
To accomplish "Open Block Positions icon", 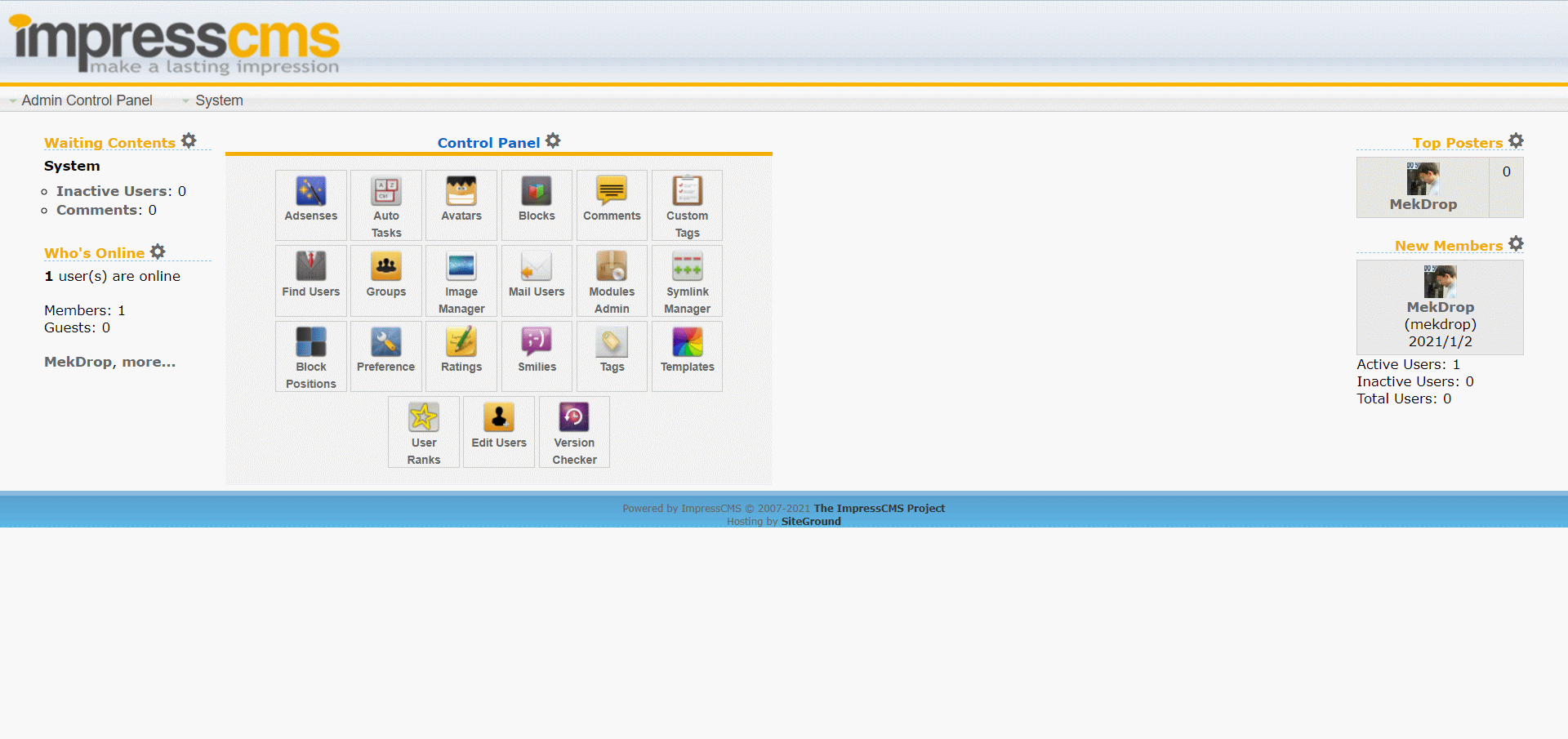I will tap(311, 356).
